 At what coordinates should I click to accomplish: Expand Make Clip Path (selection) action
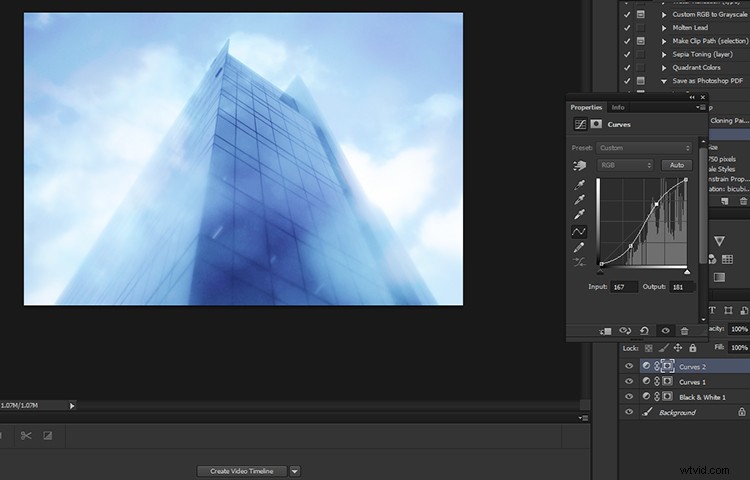pos(664,42)
